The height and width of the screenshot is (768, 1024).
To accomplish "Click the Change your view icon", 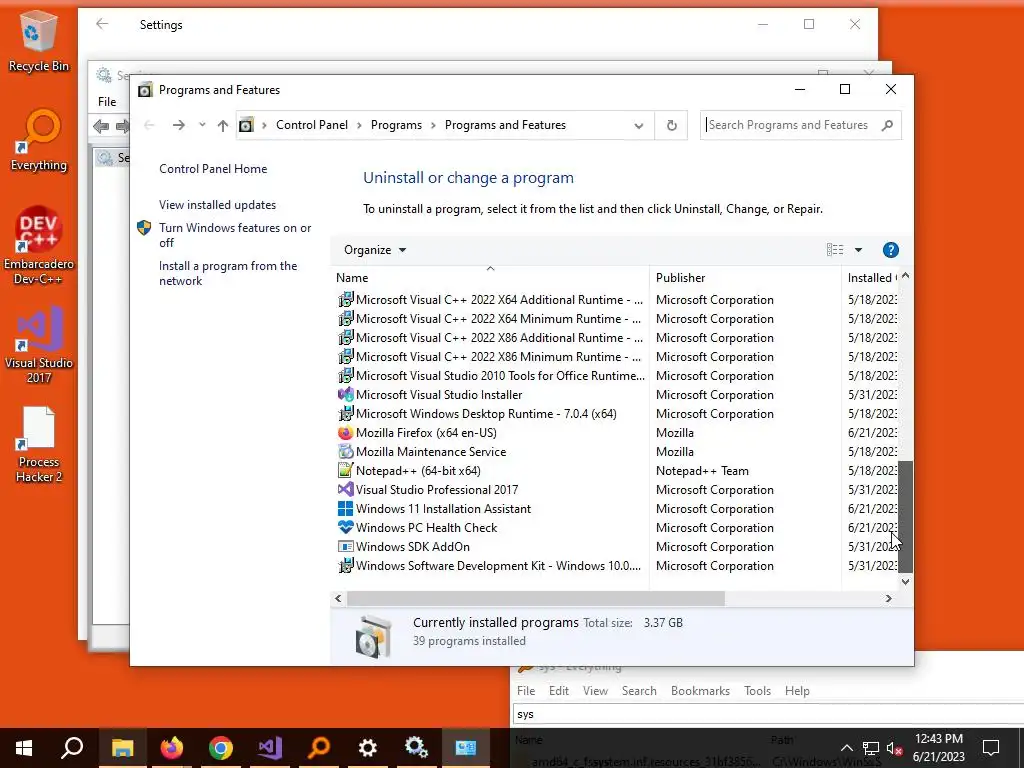I will [835, 250].
